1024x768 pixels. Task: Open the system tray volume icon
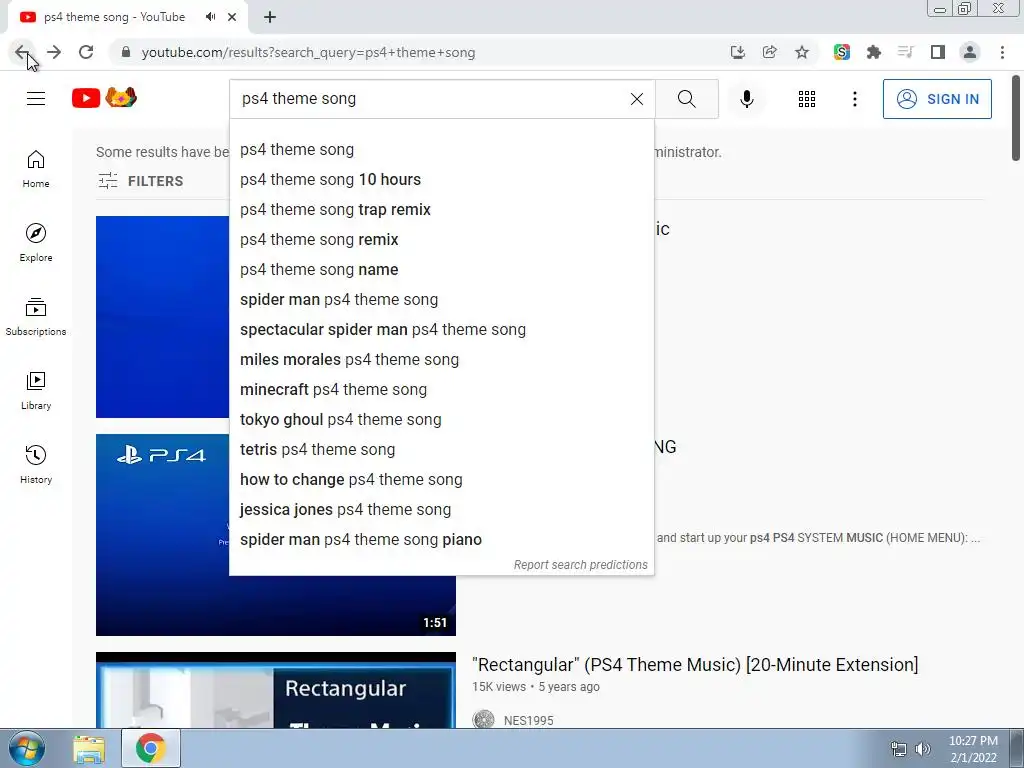pos(923,748)
